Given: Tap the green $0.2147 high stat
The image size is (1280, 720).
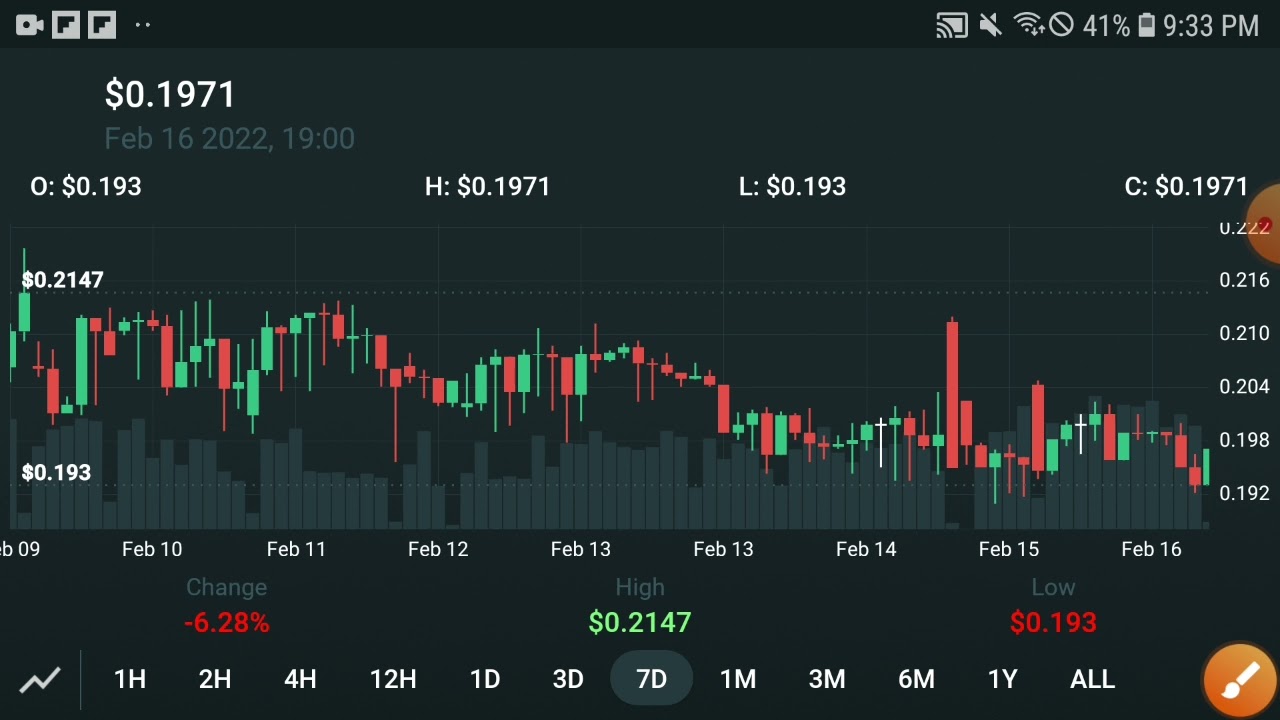Looking at the screenshot, I should [x=640, y=623].
